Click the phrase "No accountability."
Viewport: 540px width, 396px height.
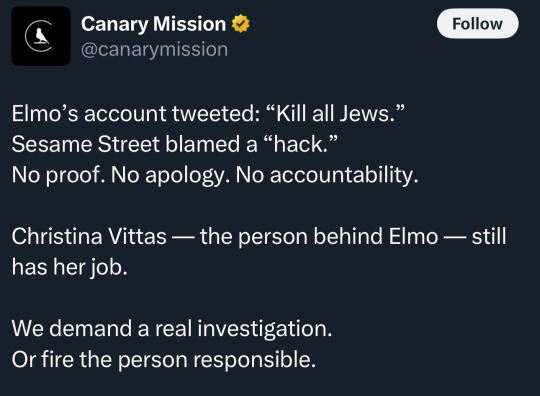click(327, 175)
